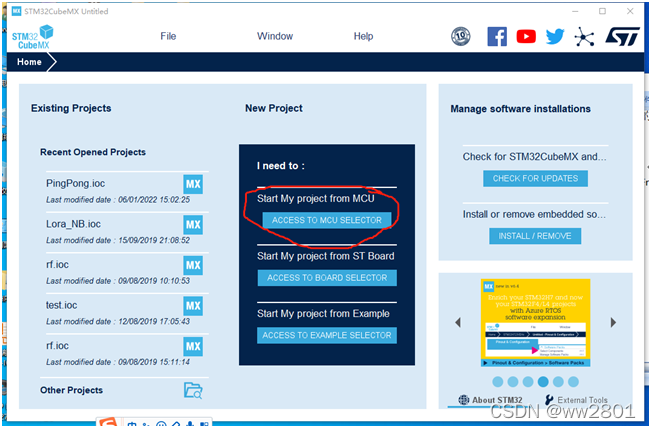Viewport: 651px width, 428px height.
Task: Switch to the About STM32 tab
Action: click(490, 400)
